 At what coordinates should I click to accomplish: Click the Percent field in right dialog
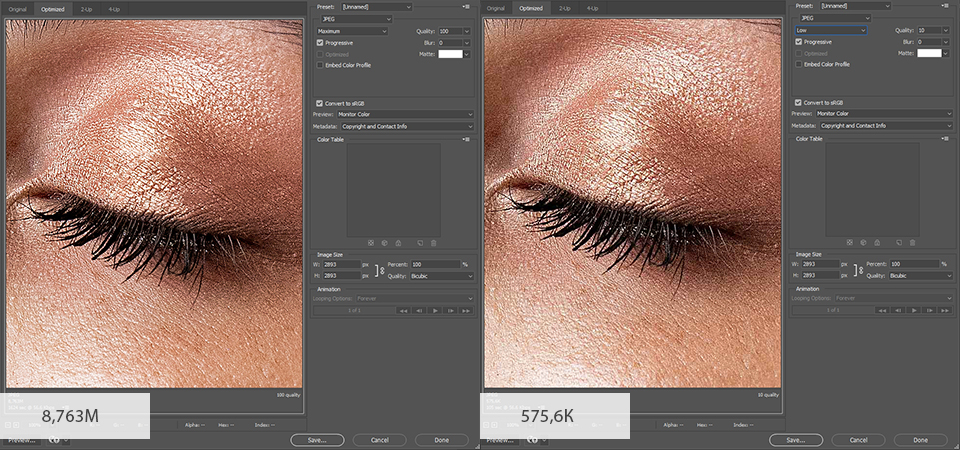click(914, 264)
